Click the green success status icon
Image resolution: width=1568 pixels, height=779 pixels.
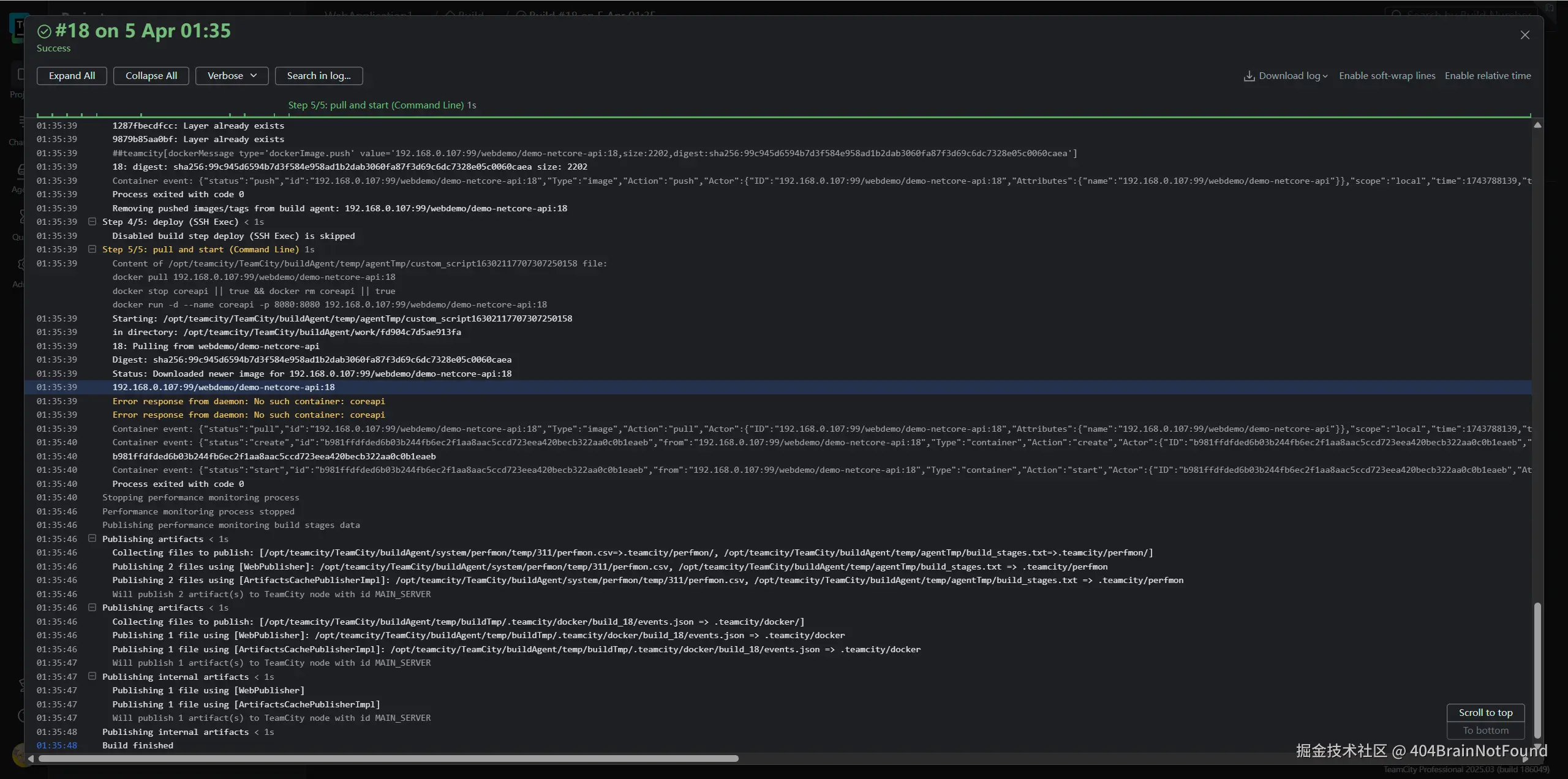pos(44,31)
